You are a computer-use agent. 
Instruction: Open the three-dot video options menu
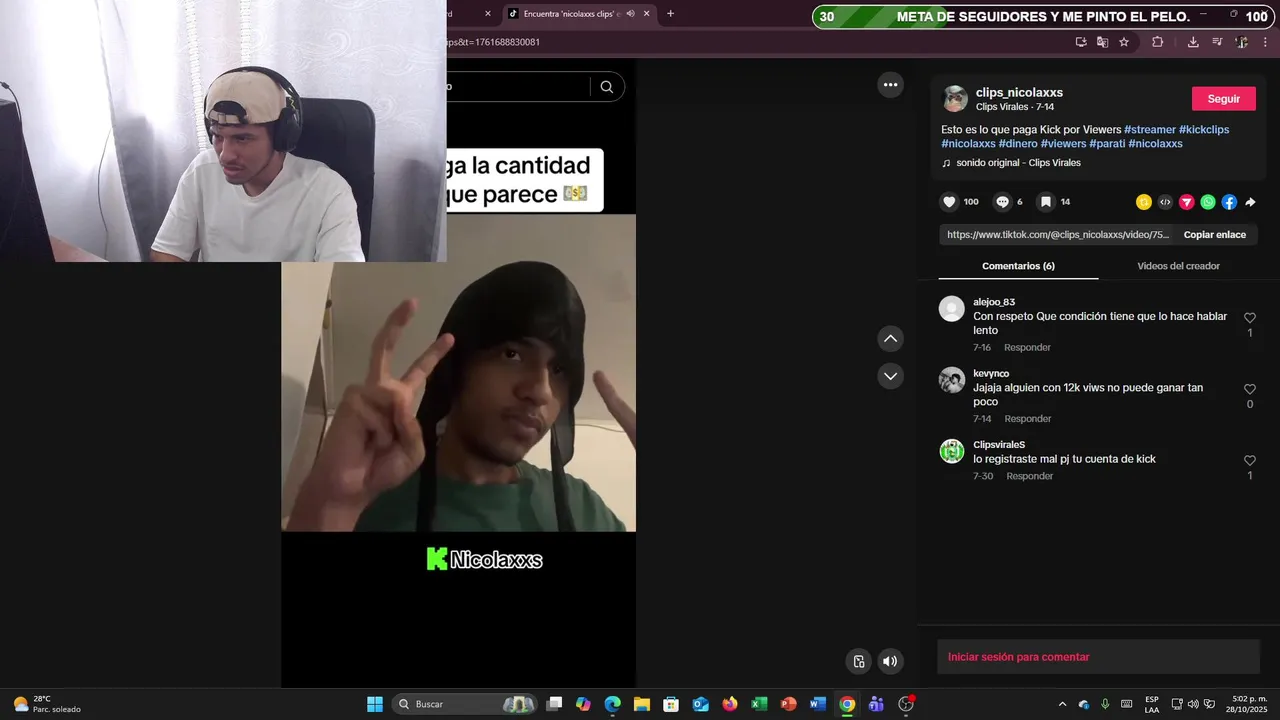(890, 85)
